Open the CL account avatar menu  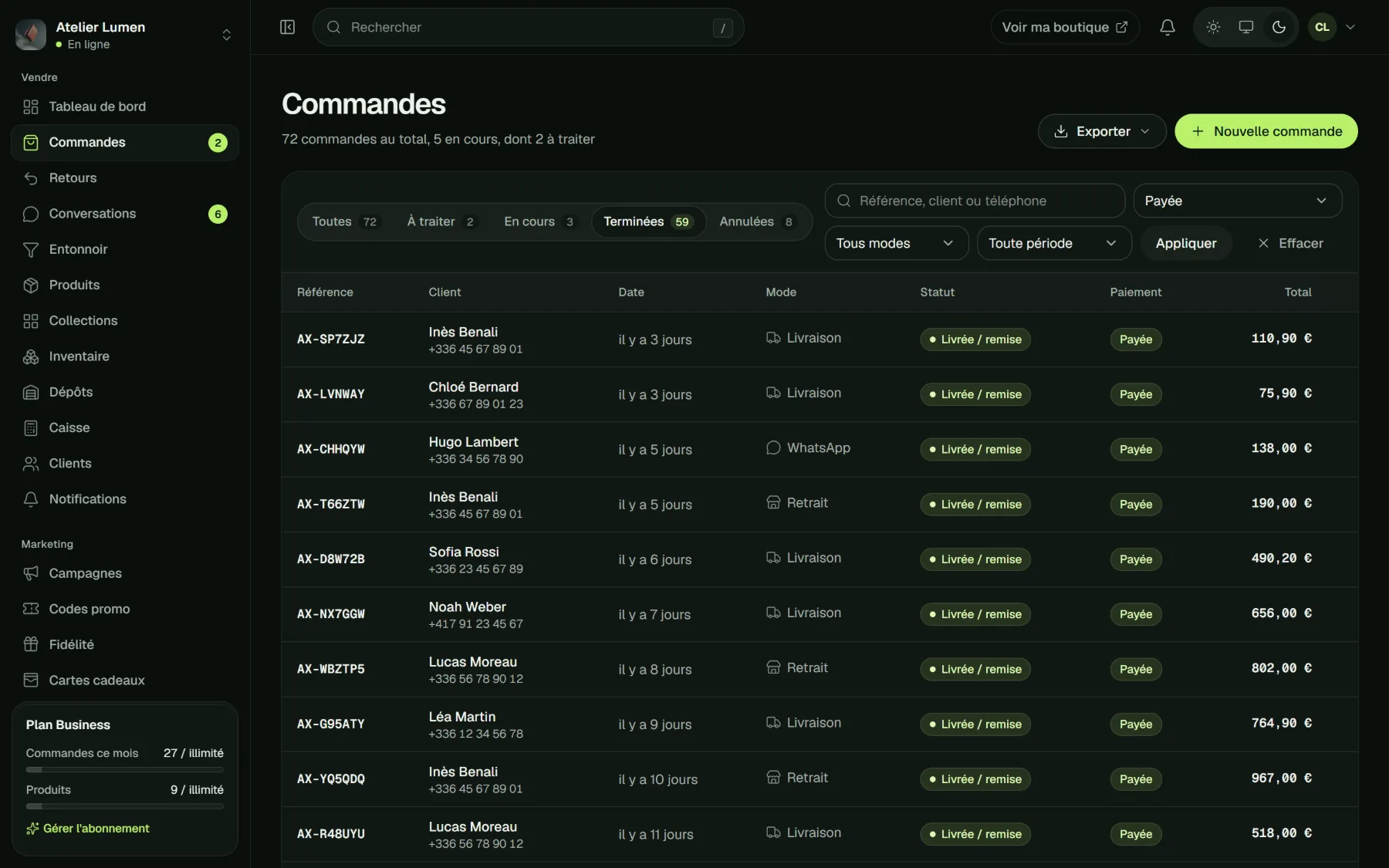[x=1333, y=27]
